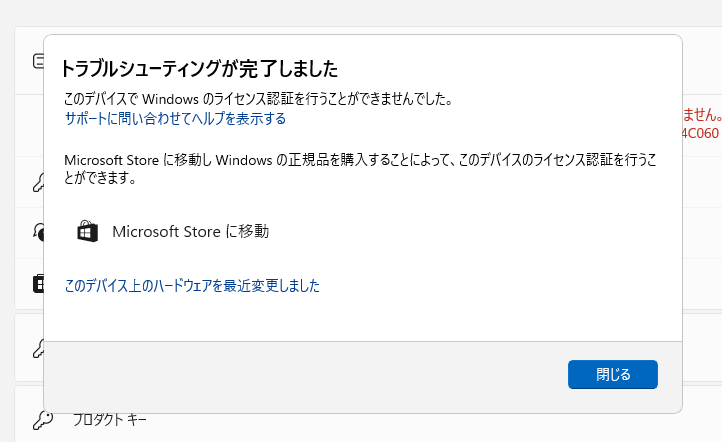722x442 pixels.
Task: Click the headset support icon behind the dialog
Action: click(x=37, y=232)
